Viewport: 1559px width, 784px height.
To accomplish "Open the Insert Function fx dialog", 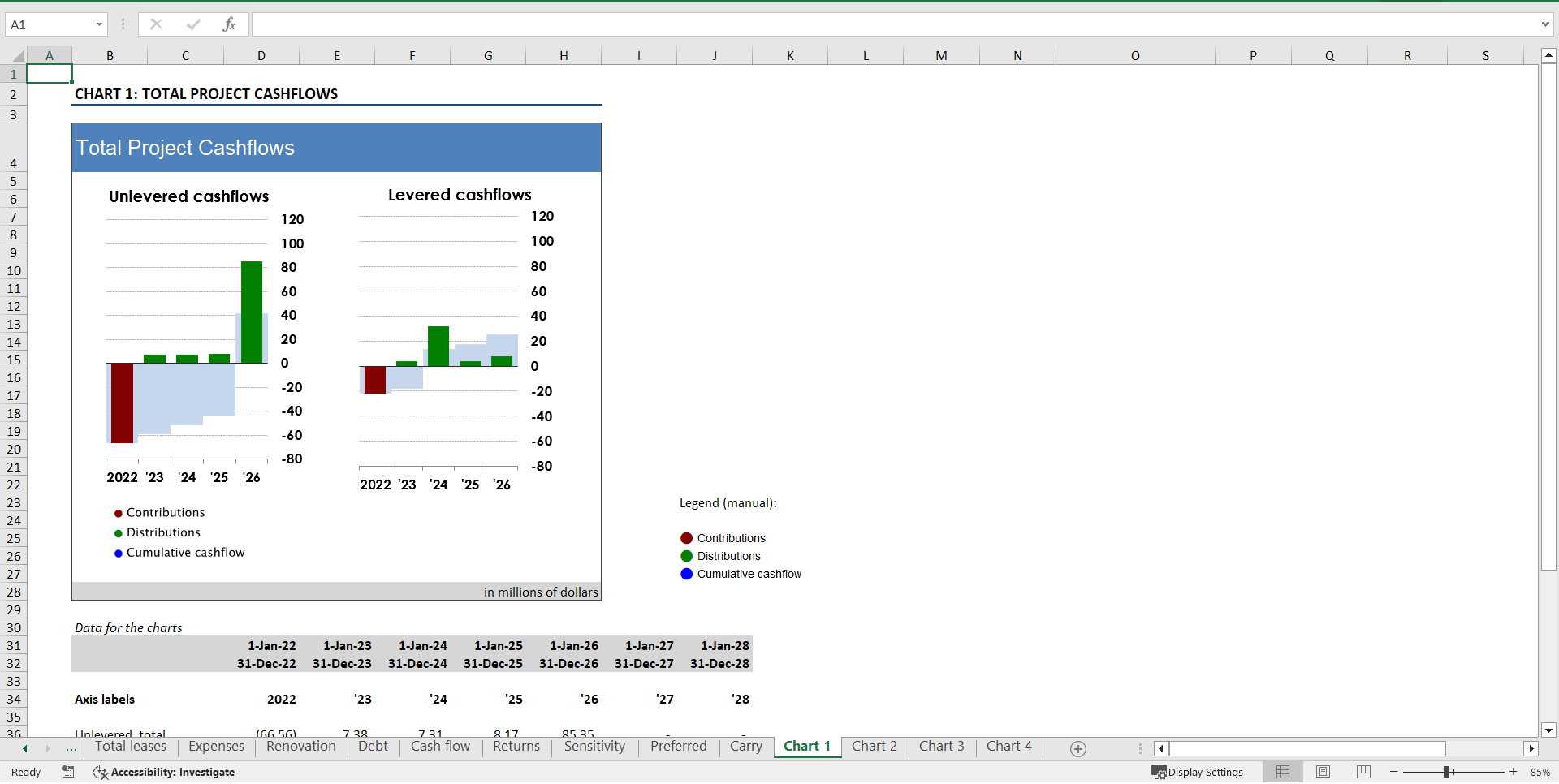I will 229,24.
